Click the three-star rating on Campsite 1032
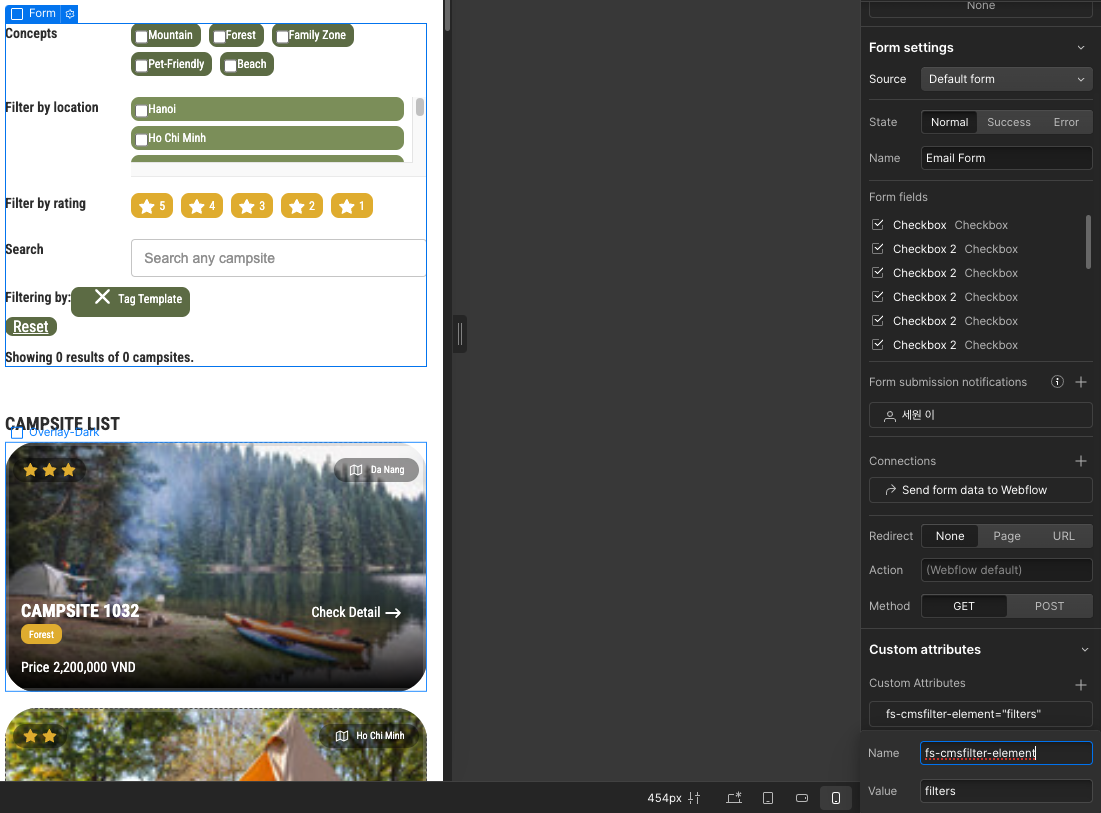Viewport: 1101px width, 813px height. (x=49, y=470)
